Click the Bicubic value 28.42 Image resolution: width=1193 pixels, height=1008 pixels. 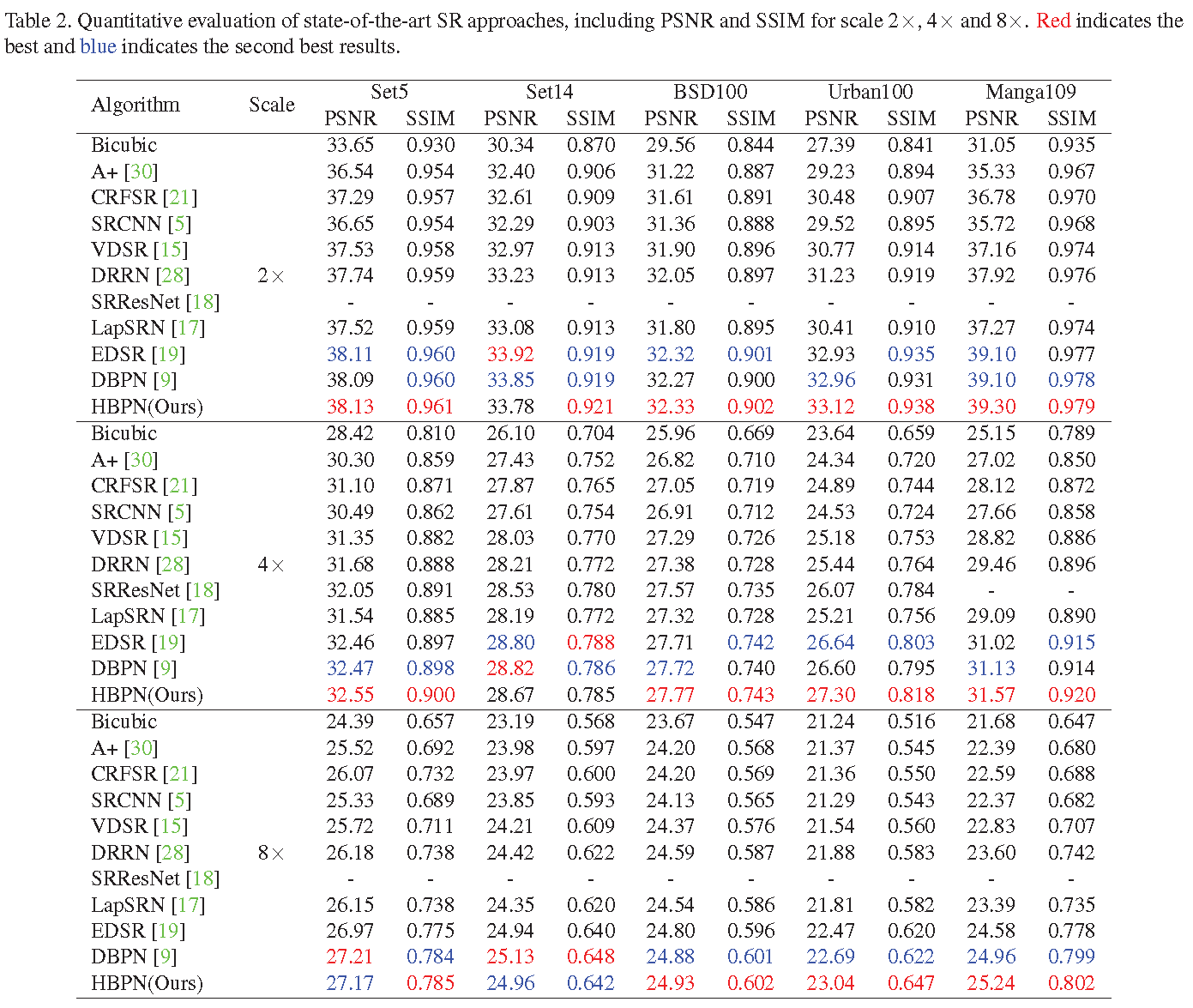pyautogui.click(x=350, y=433)
